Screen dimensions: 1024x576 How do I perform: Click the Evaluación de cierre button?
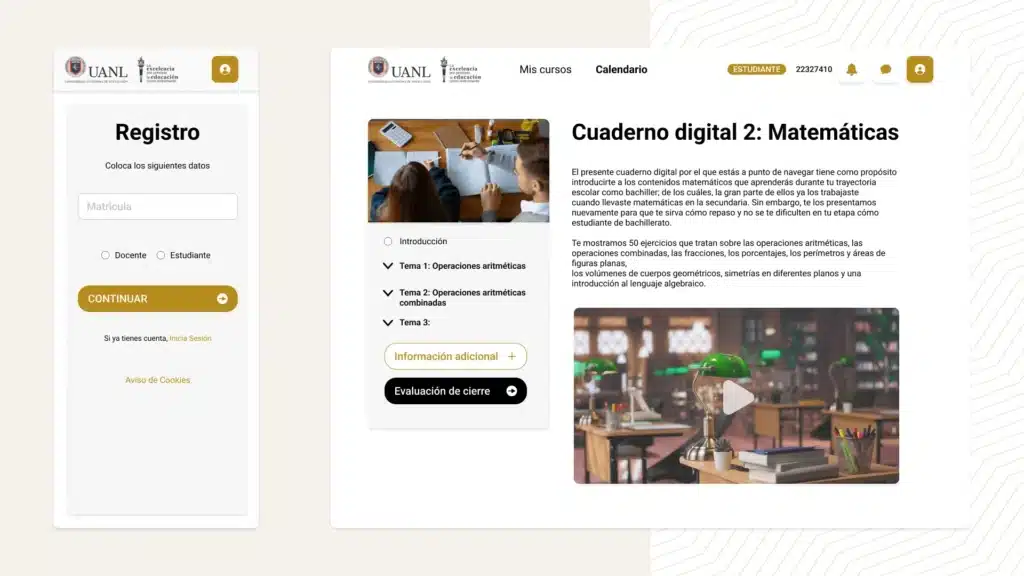pyautogui.click(x=455, y=391)
